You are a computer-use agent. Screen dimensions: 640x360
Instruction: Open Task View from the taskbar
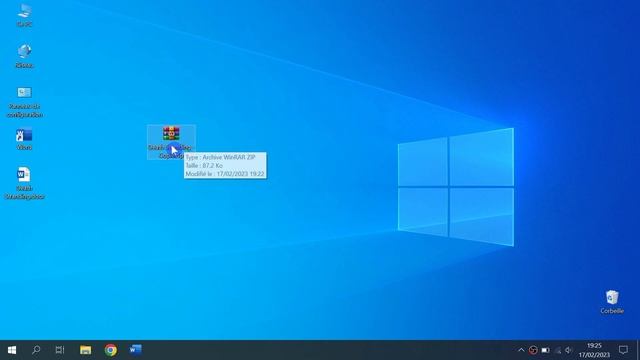tap(60, 350)
